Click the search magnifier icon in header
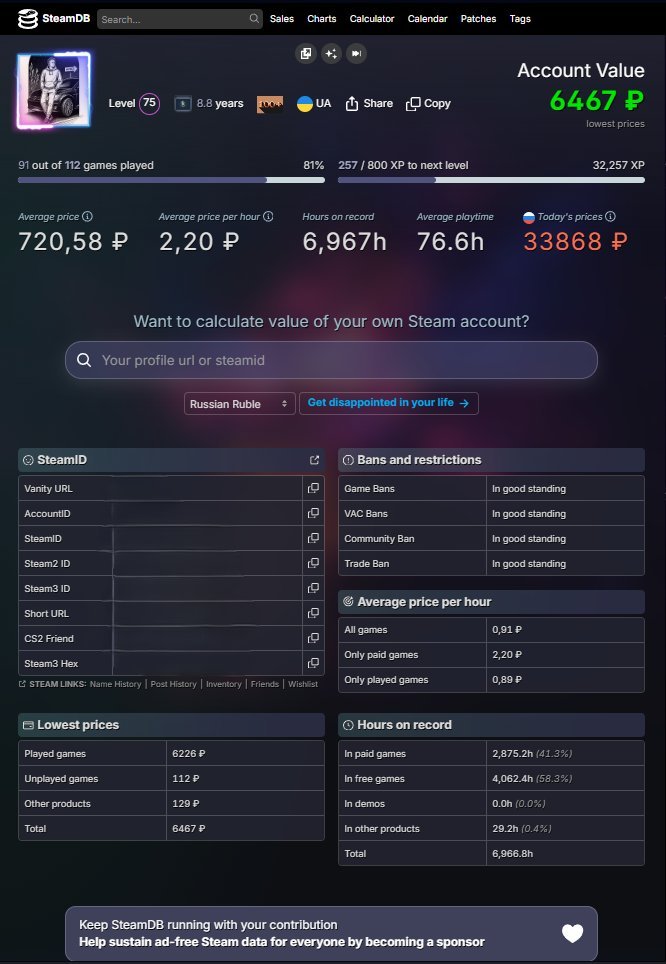Image resolution: width=666 pixels, height=964 pixels. [x=254, y=19]
